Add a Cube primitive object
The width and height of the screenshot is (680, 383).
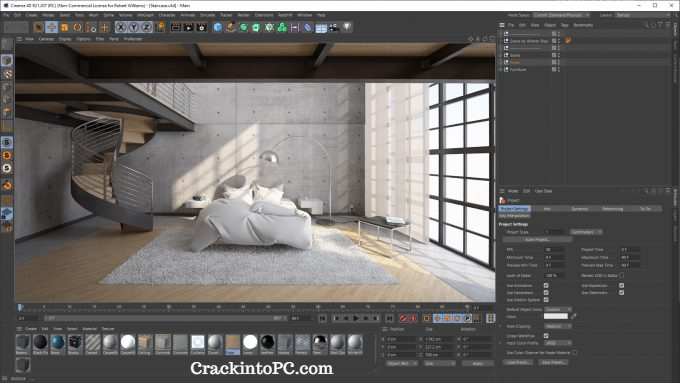coord(218,27)
